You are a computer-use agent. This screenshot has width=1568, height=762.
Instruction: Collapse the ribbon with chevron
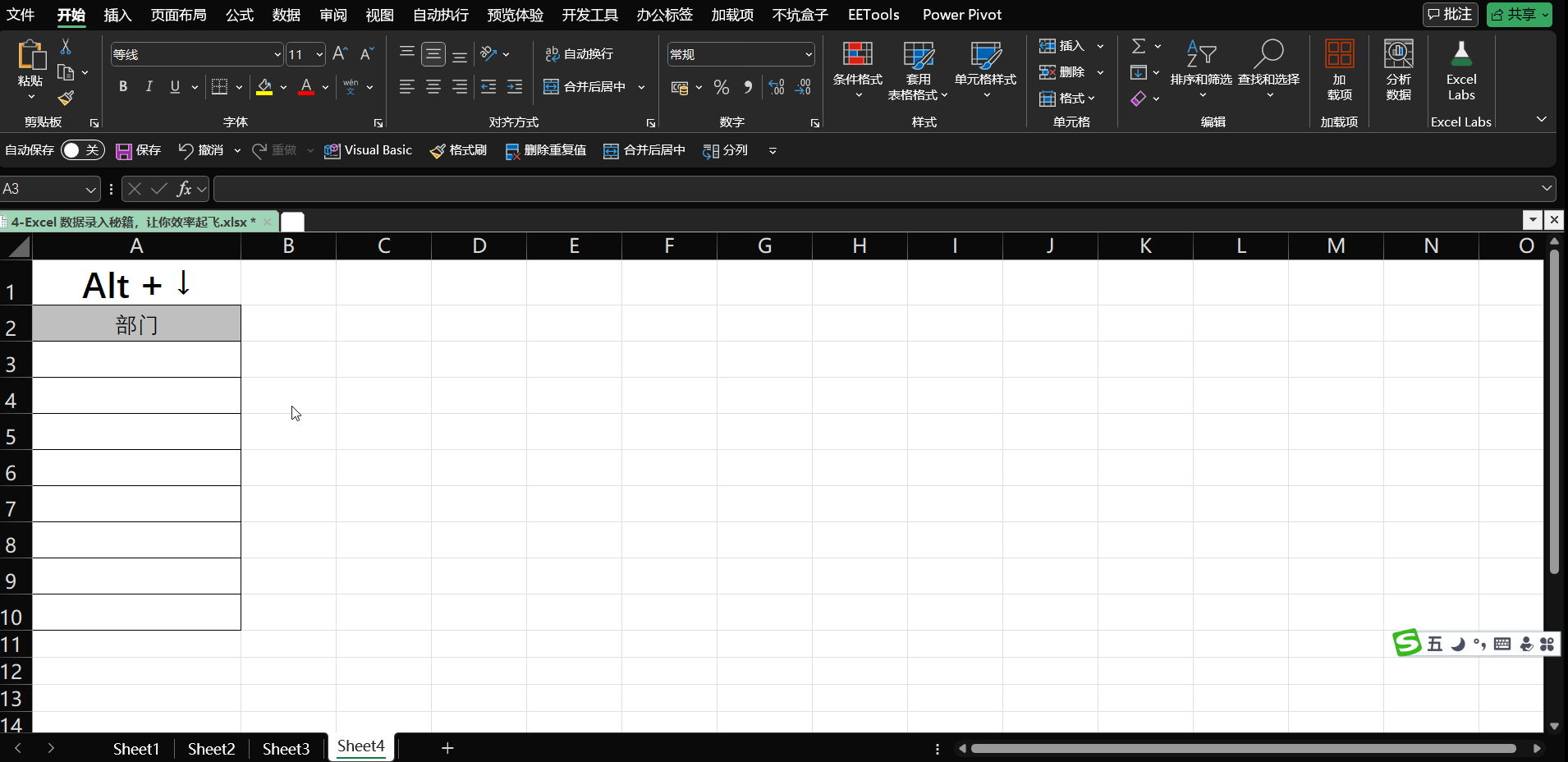[x=1542, y=120]
